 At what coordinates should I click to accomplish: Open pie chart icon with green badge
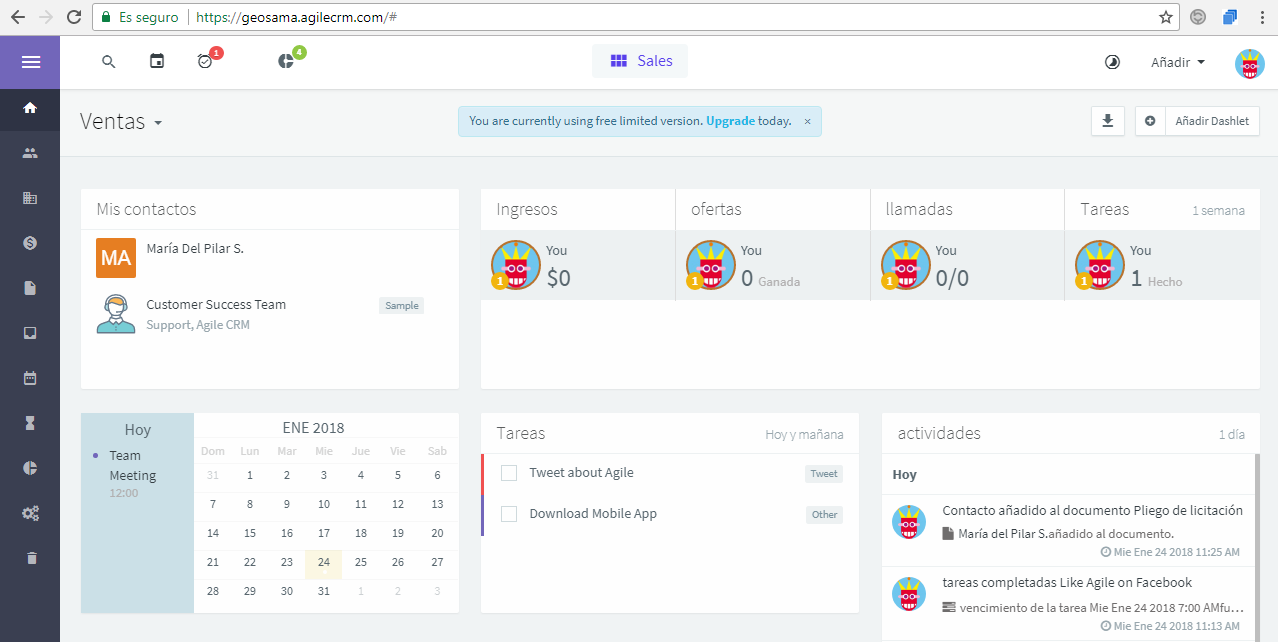click(x=287, y=61)
